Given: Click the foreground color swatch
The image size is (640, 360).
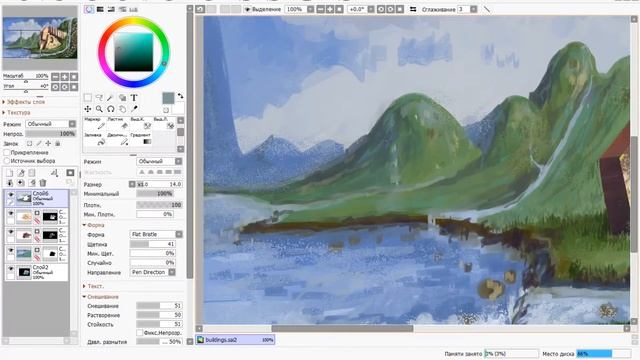Looking at the screenshot, I should (168, 98).
